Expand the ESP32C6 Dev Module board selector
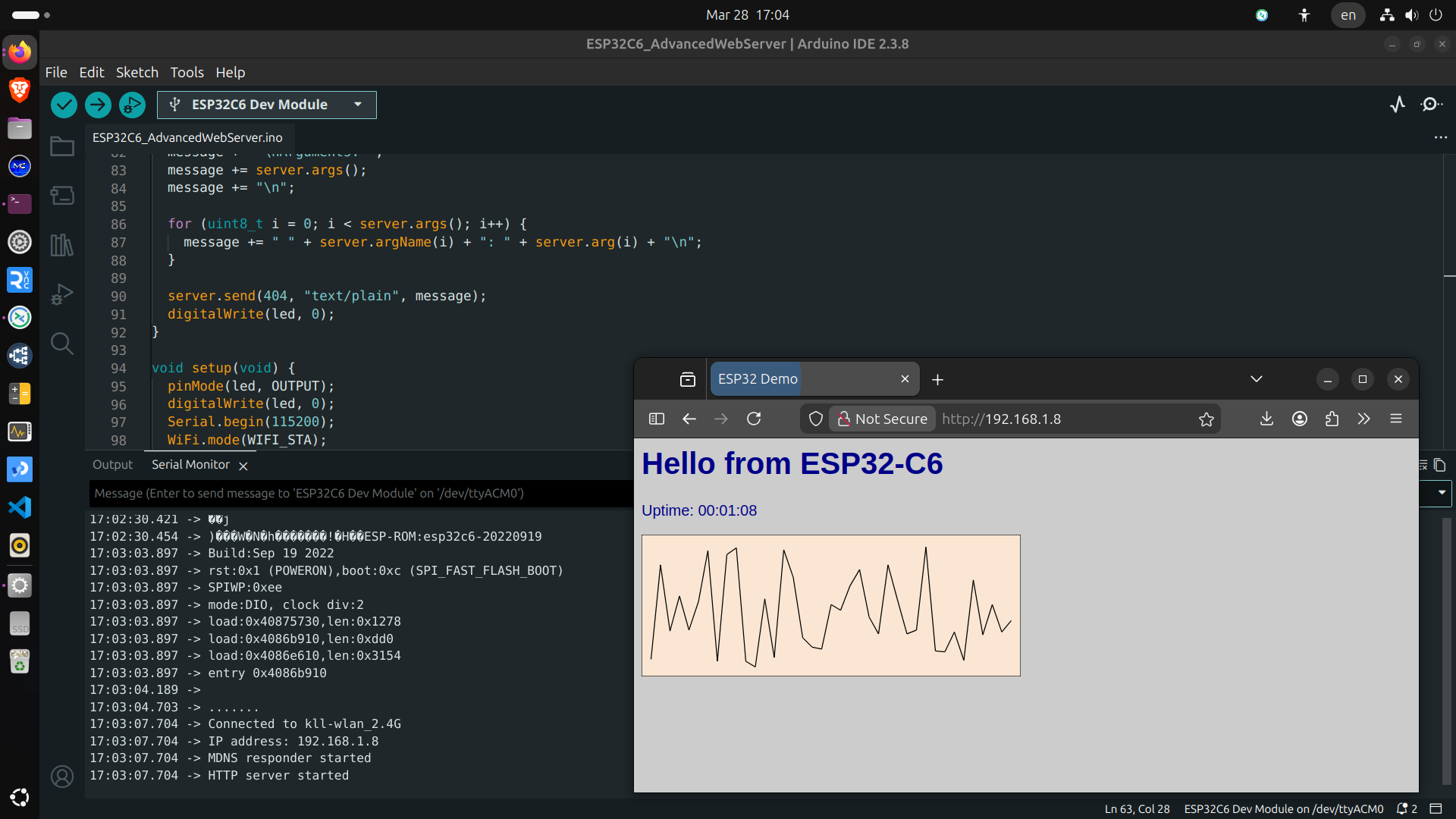Screen dimensions: 1456x819 357,105
